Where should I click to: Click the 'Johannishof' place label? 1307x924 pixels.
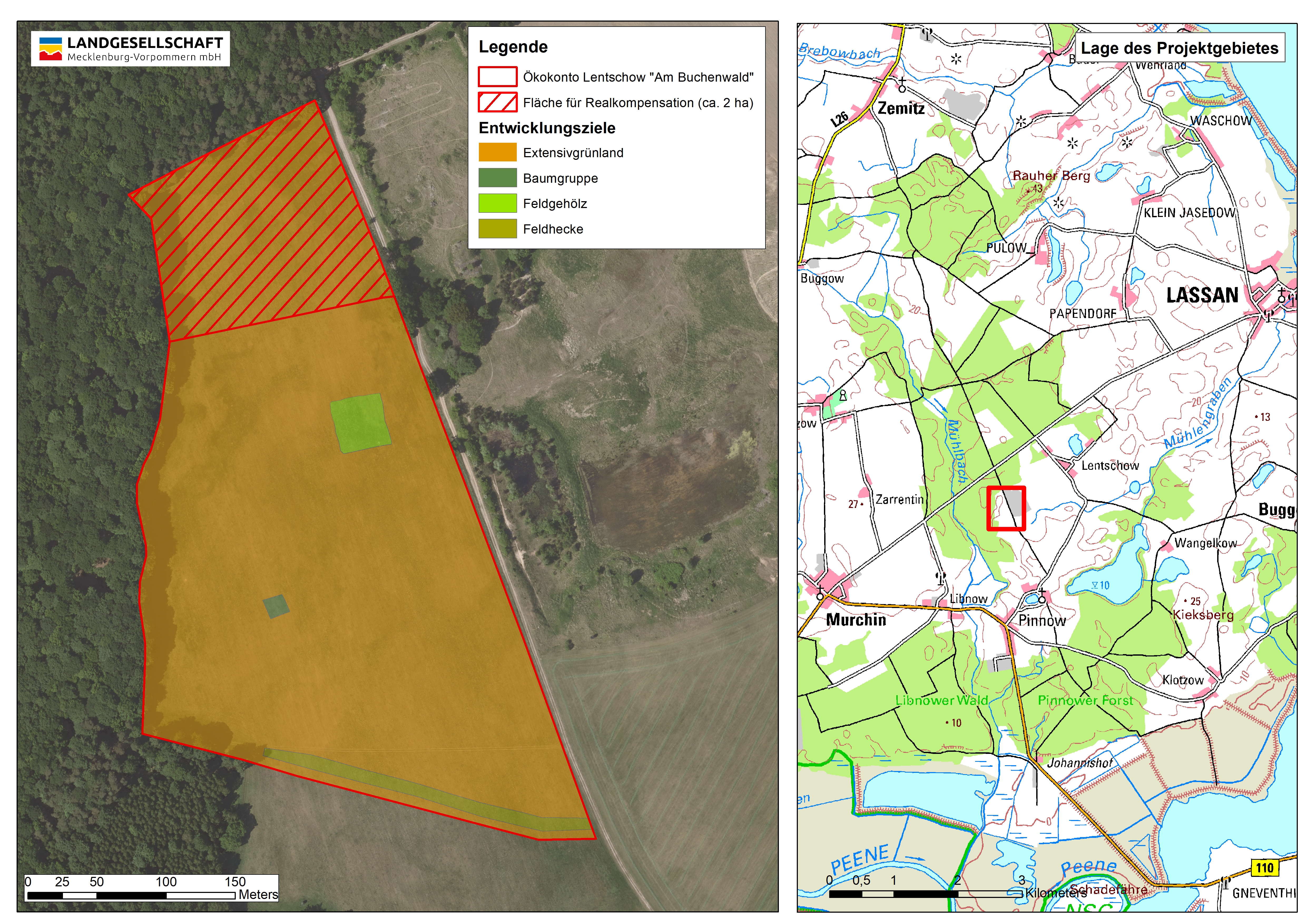click(1079, 763)
